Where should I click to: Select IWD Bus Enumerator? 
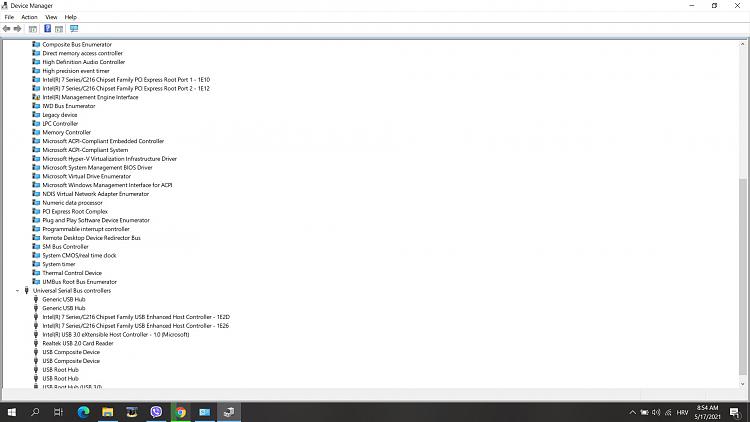pyautogui.click(x=68, y=106)
